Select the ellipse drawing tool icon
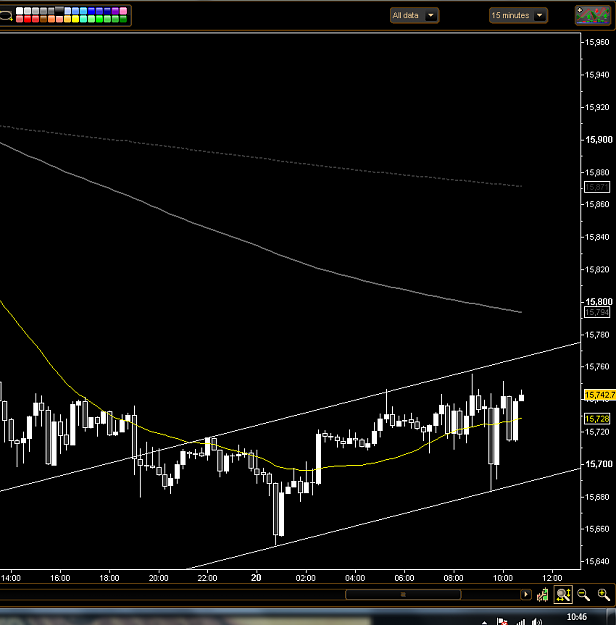The height and width of the screenshot is (625, 616). [6, 16]
